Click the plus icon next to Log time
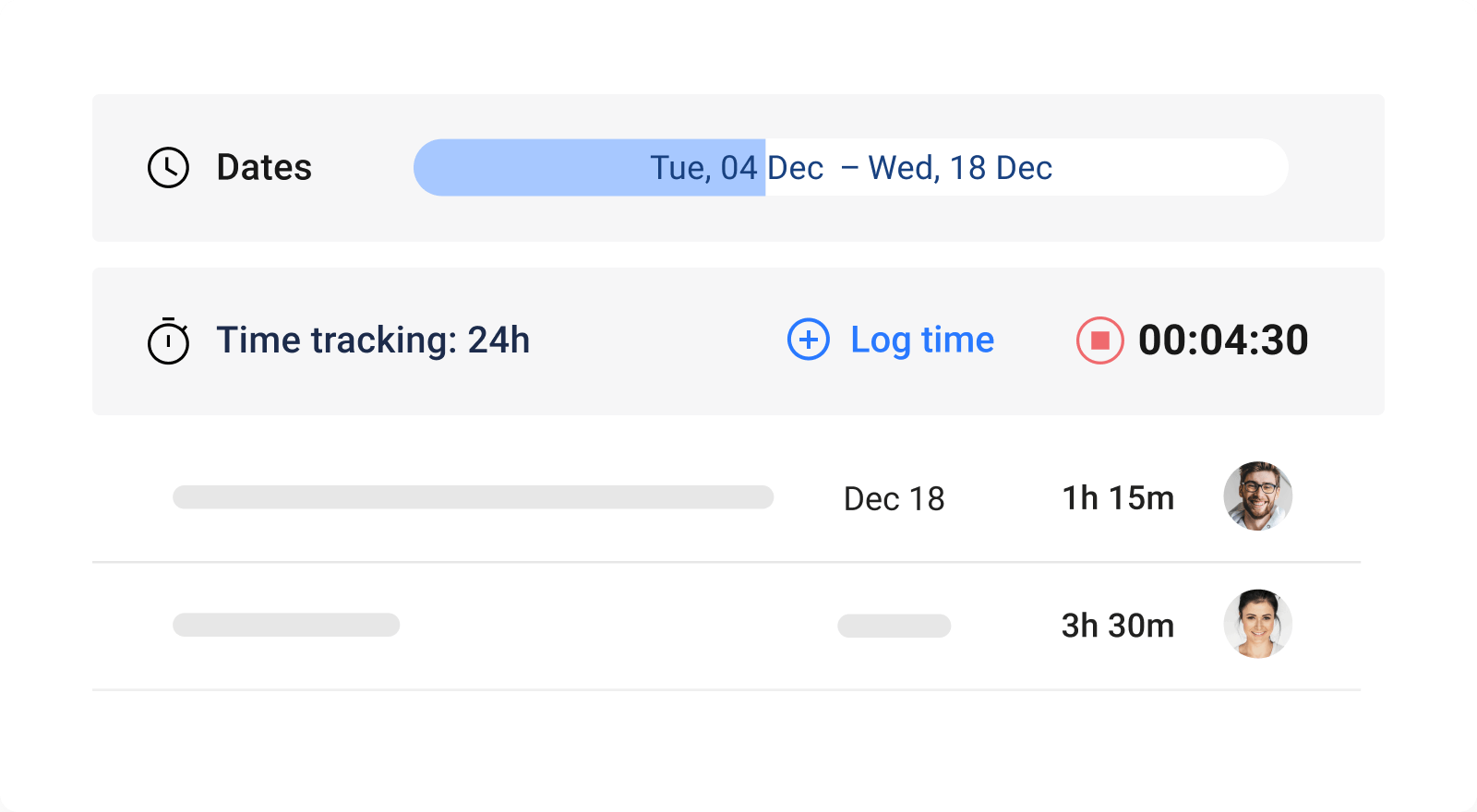This screenshot has height=812, width=1477. [807, 340]
